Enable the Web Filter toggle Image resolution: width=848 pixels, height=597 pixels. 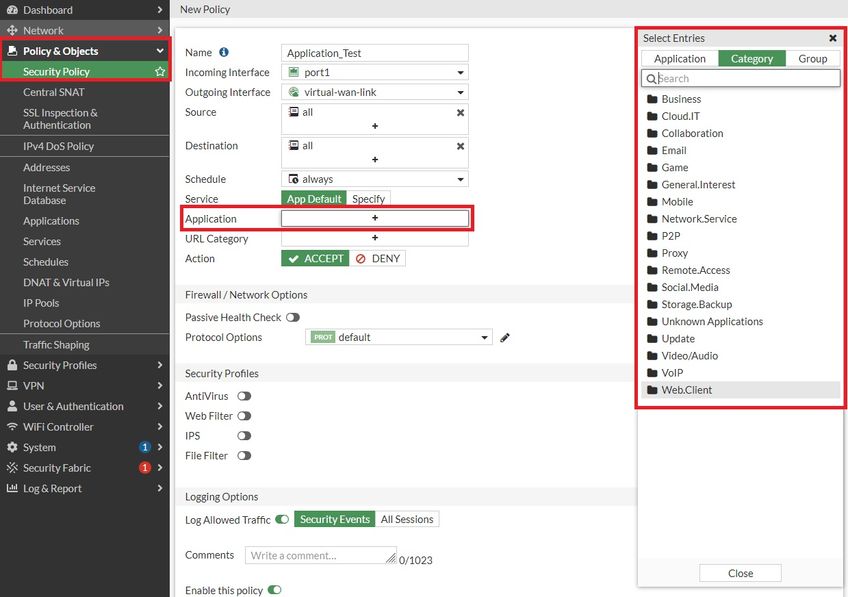pyautogui.click(x=244, y=416)
